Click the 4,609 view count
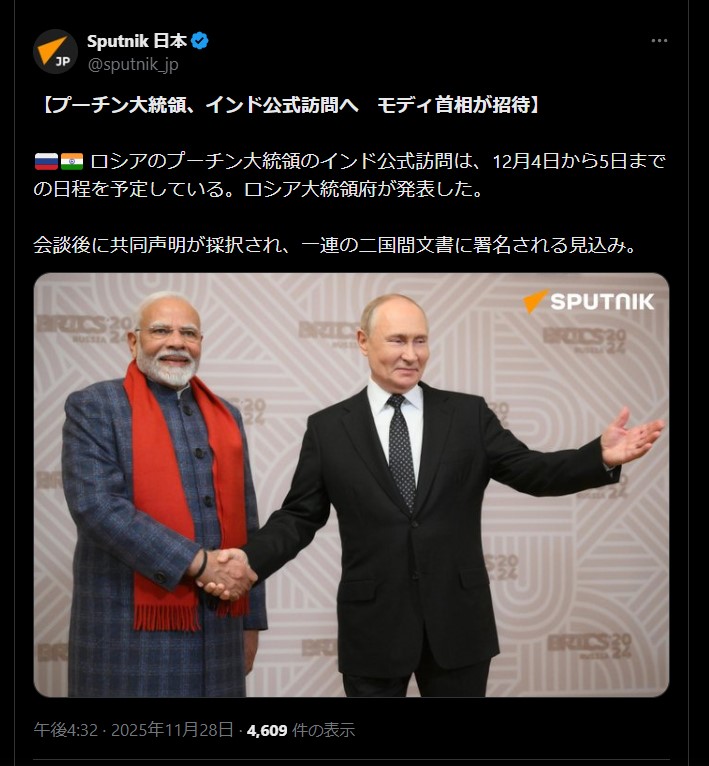Image resolution: width=709 pixels, height=766 pixels. point(267,731)
